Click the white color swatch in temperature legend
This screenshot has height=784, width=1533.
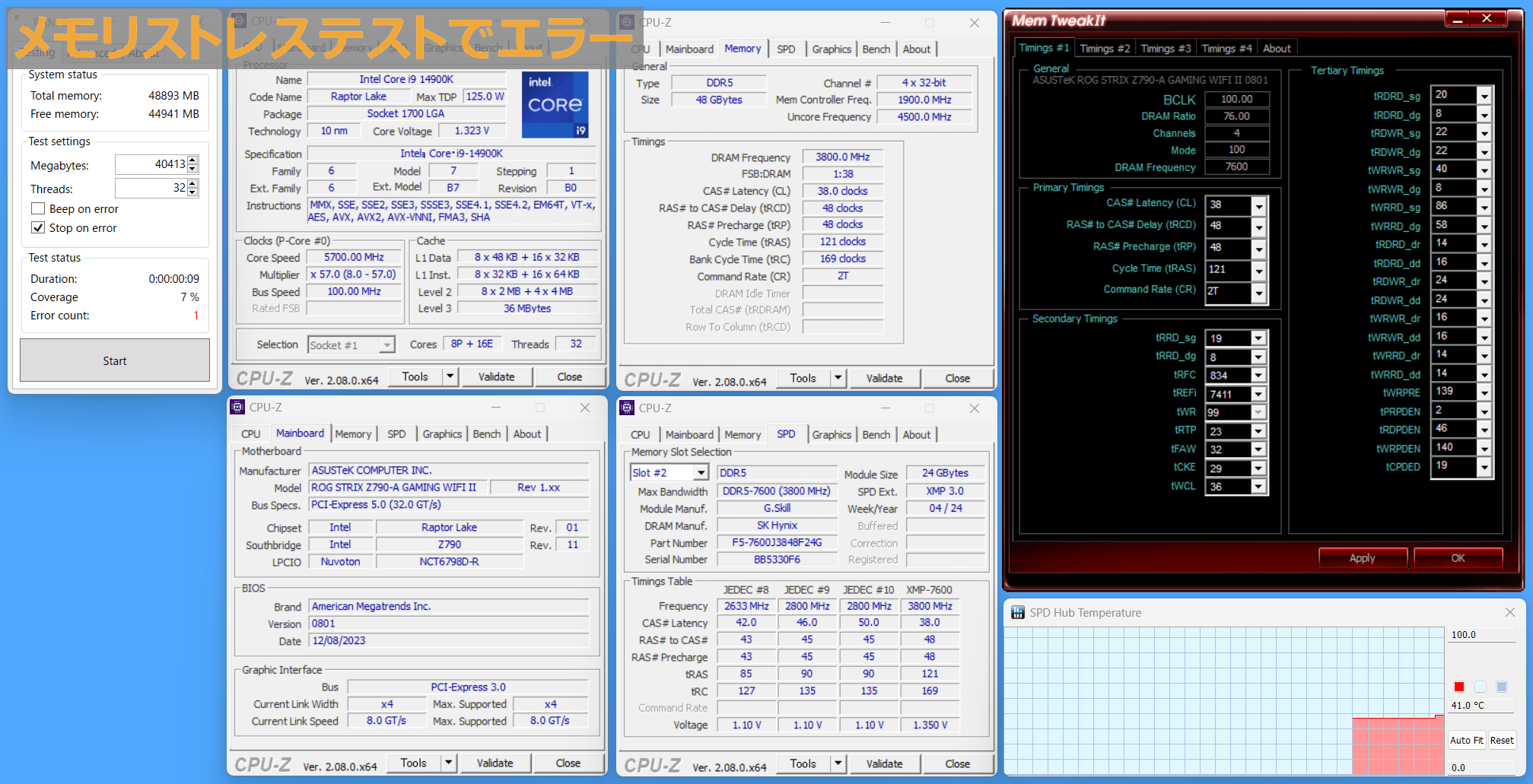(1480, 687)
